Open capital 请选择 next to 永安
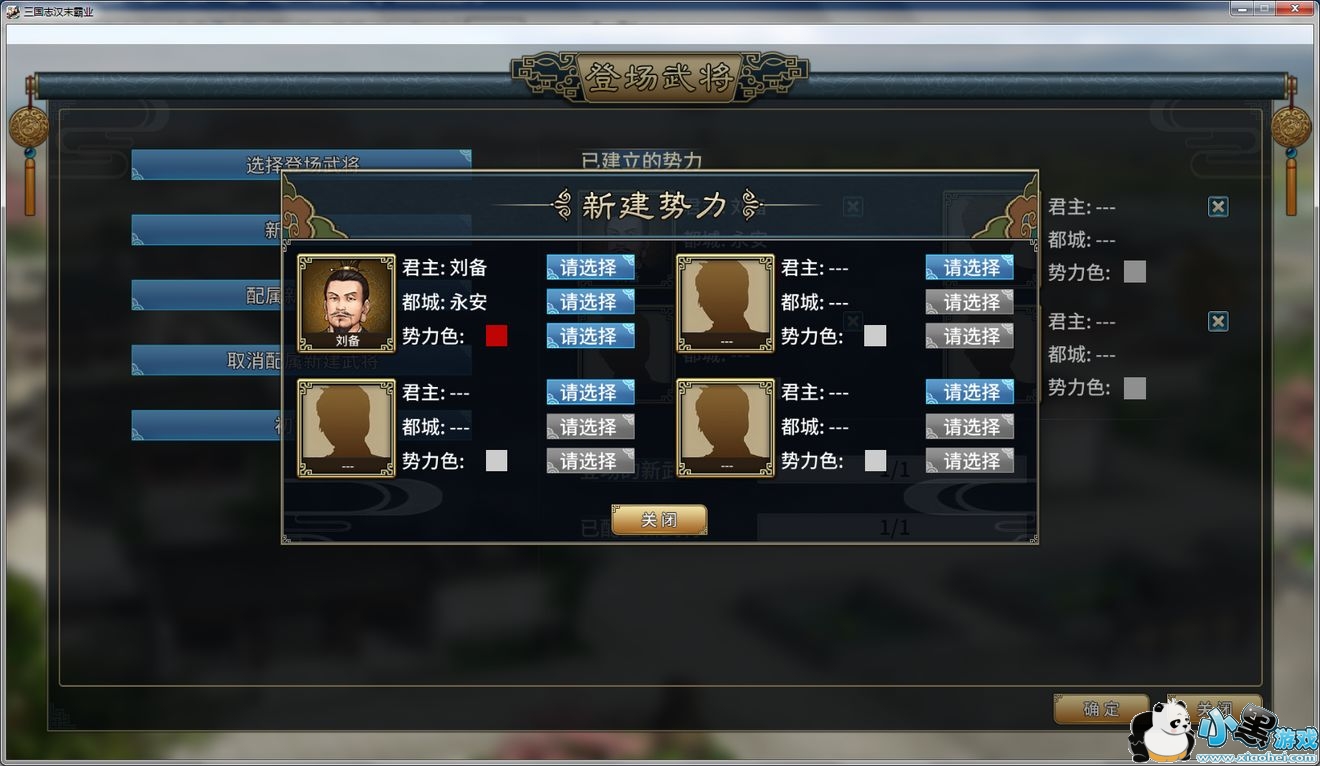Image resolution: width=1320 pixels, height=766 pixels. 590,301
